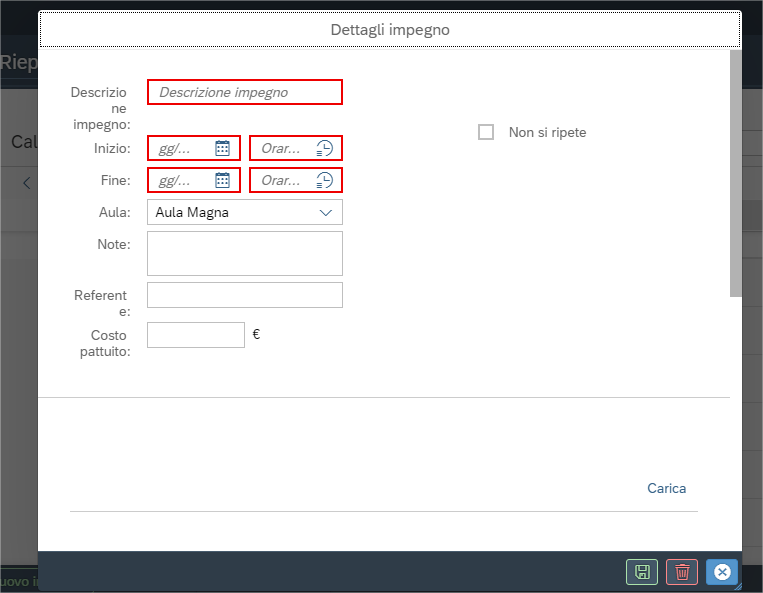This screenshot has height=593, width=763.
Task: Click the Referente input field
Action: tap(245, 295)
